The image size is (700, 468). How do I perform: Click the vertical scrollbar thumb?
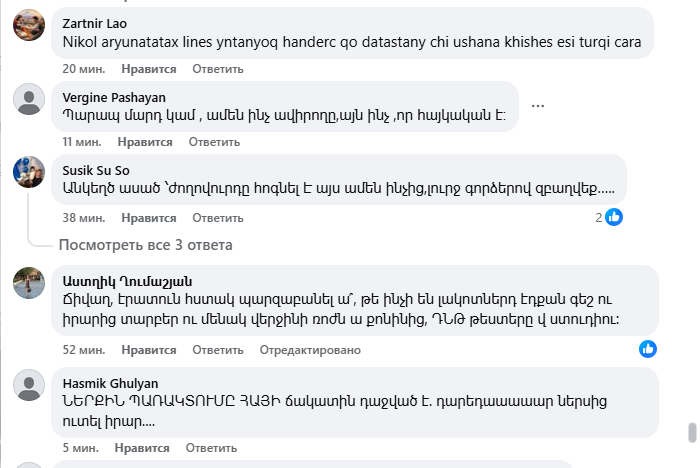click(x=690, y=432)
